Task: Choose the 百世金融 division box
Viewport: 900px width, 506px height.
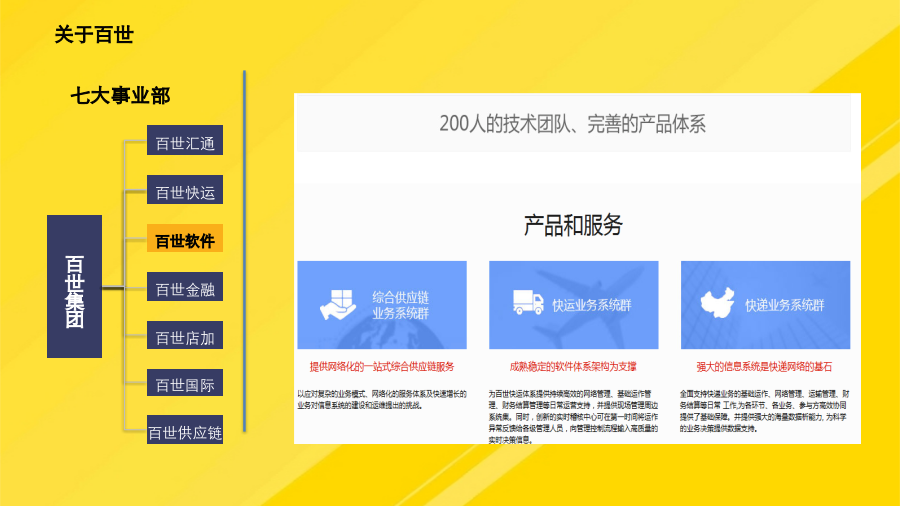Action: pyautogui.click(x=185, y=287)
